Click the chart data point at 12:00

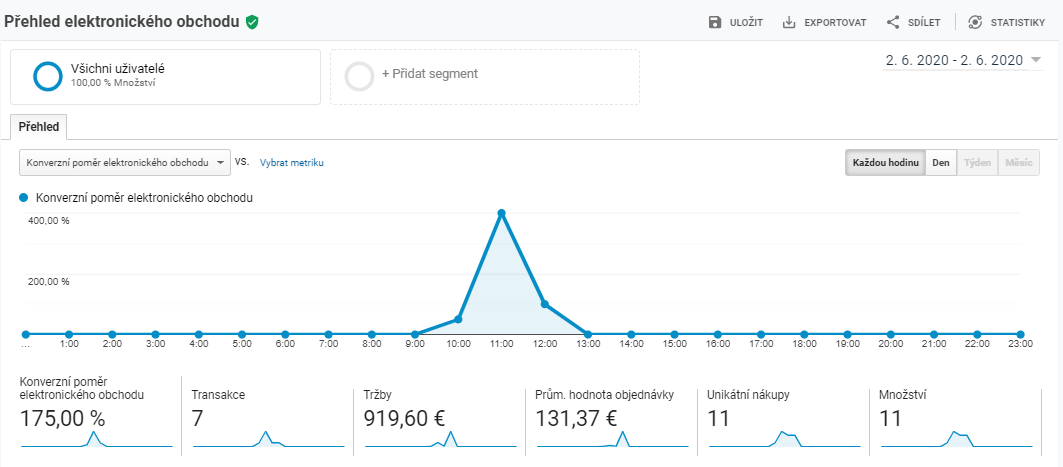pos(544,304)
